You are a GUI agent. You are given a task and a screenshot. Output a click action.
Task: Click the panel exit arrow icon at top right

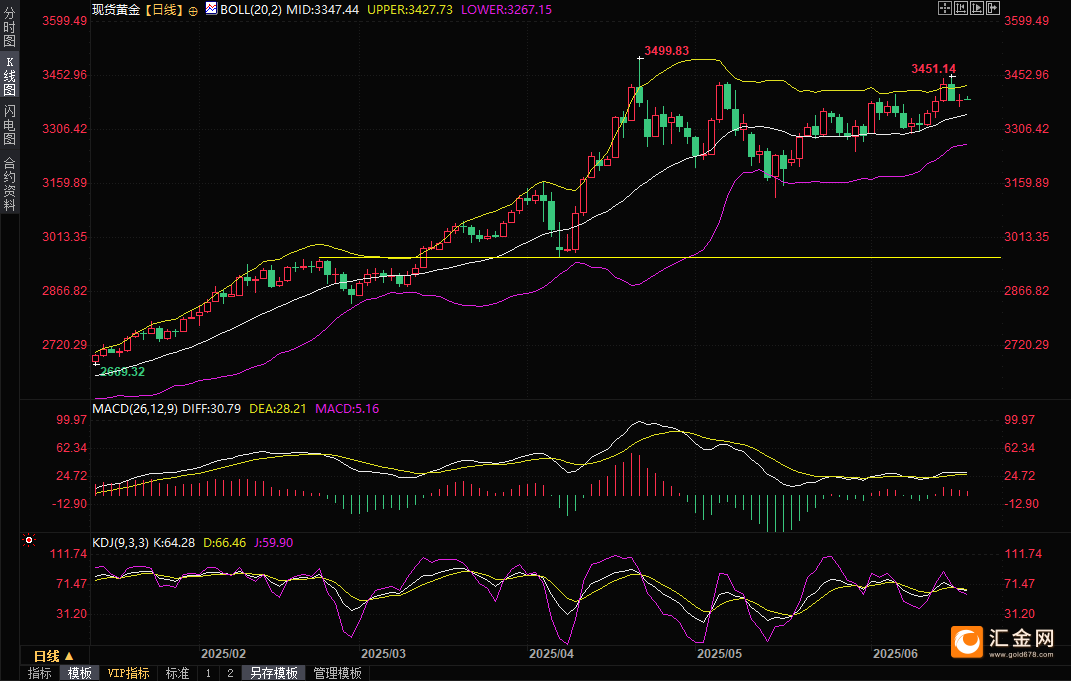pos(993,8)
